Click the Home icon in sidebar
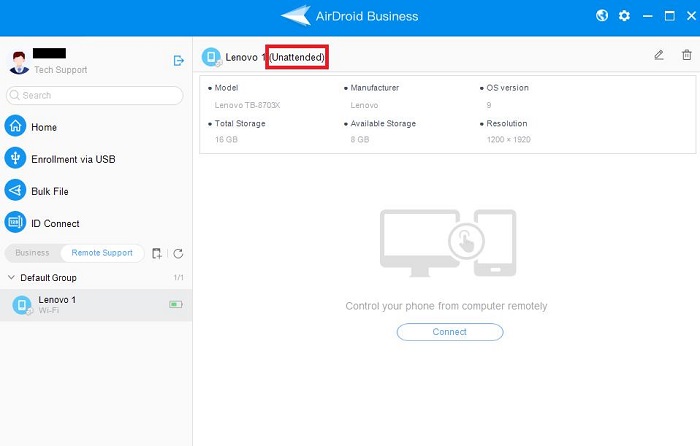Screen dimensions: 700x446 [x=15, y=127]
